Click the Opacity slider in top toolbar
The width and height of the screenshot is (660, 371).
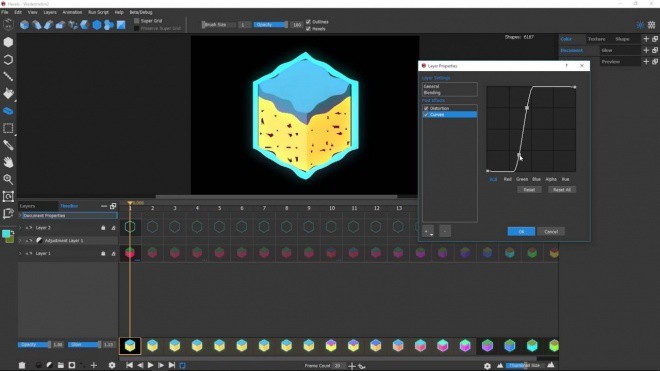click(271, 25)
